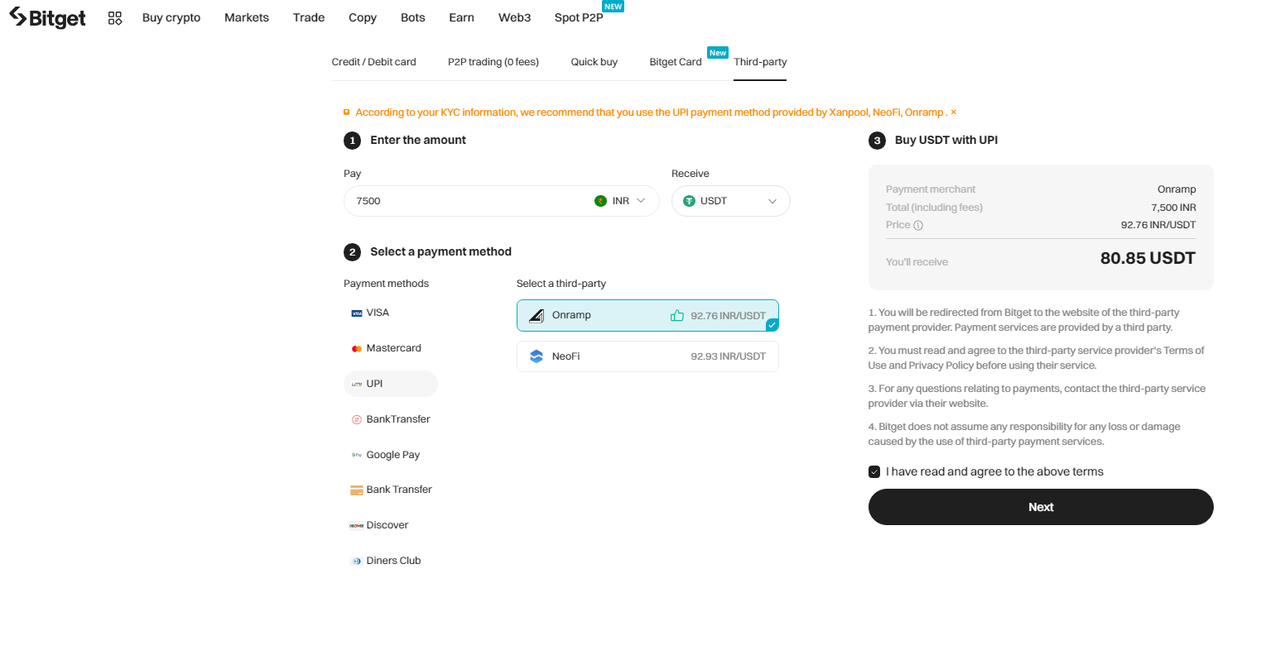1280x650 pixels.
Task: Click the Diners Club logo icon
Action: 357,561
